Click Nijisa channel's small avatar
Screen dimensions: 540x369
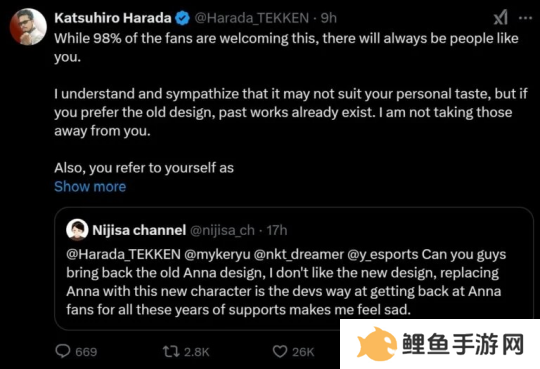(x=77, y=230)
